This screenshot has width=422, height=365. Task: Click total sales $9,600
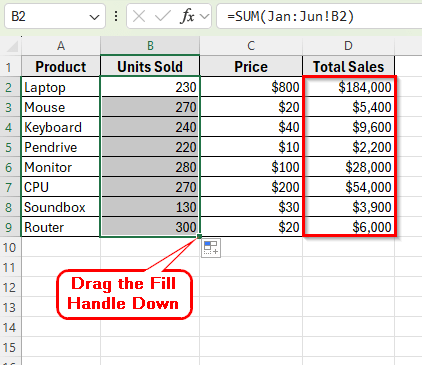point(349,127)
